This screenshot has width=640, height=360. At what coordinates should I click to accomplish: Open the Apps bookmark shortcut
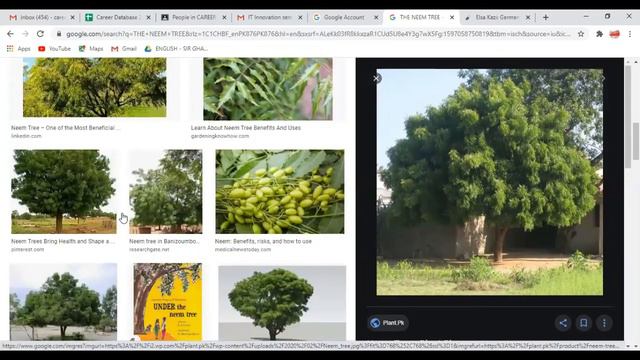click(18, 49)
